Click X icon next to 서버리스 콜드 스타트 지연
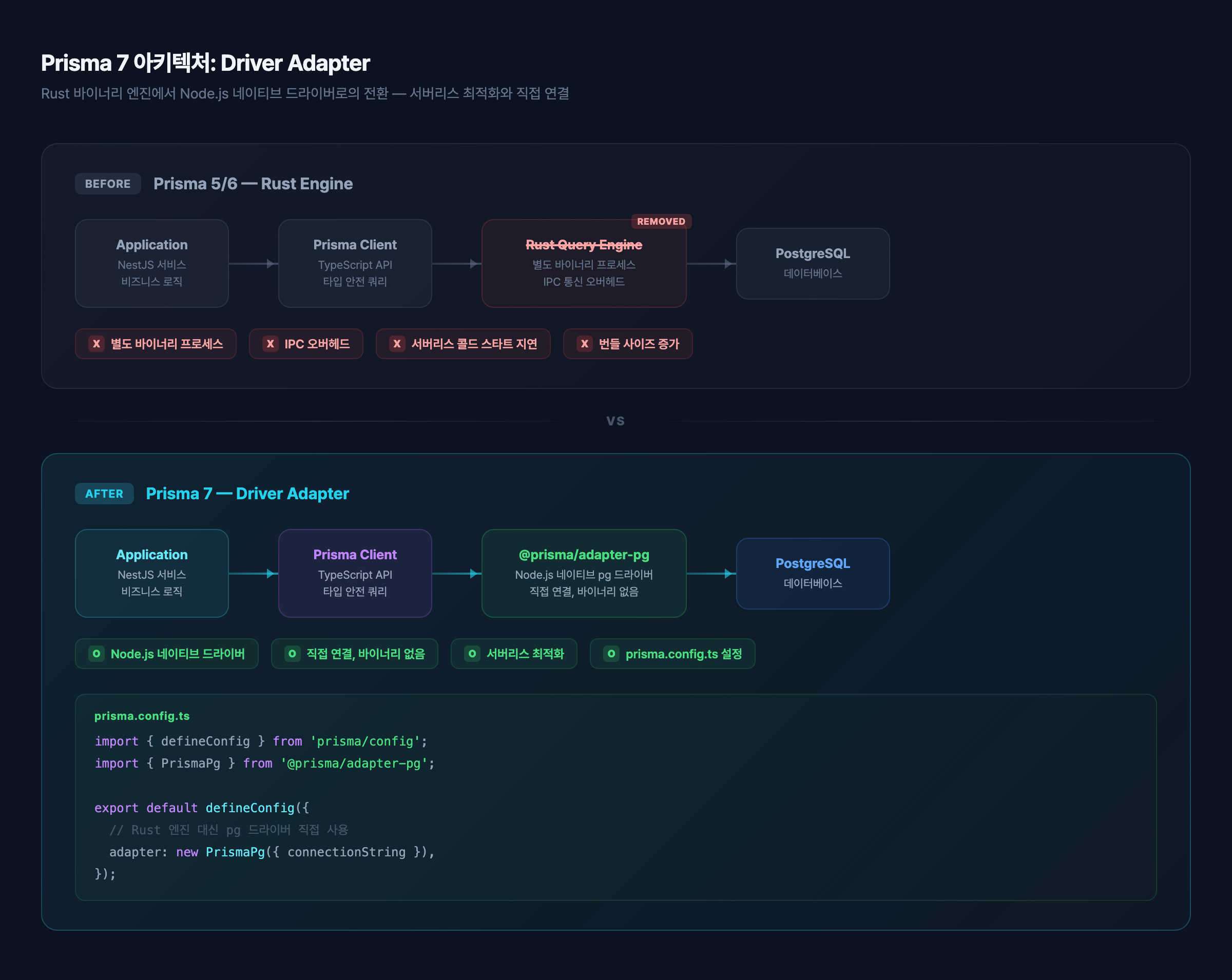The width and height of the screenshot is (1232, 980). coord(397,344)
